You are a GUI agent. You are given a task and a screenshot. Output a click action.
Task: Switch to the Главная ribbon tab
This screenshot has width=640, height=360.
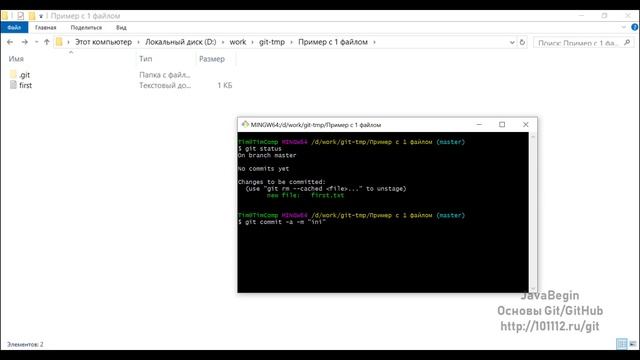click(45, 27)
